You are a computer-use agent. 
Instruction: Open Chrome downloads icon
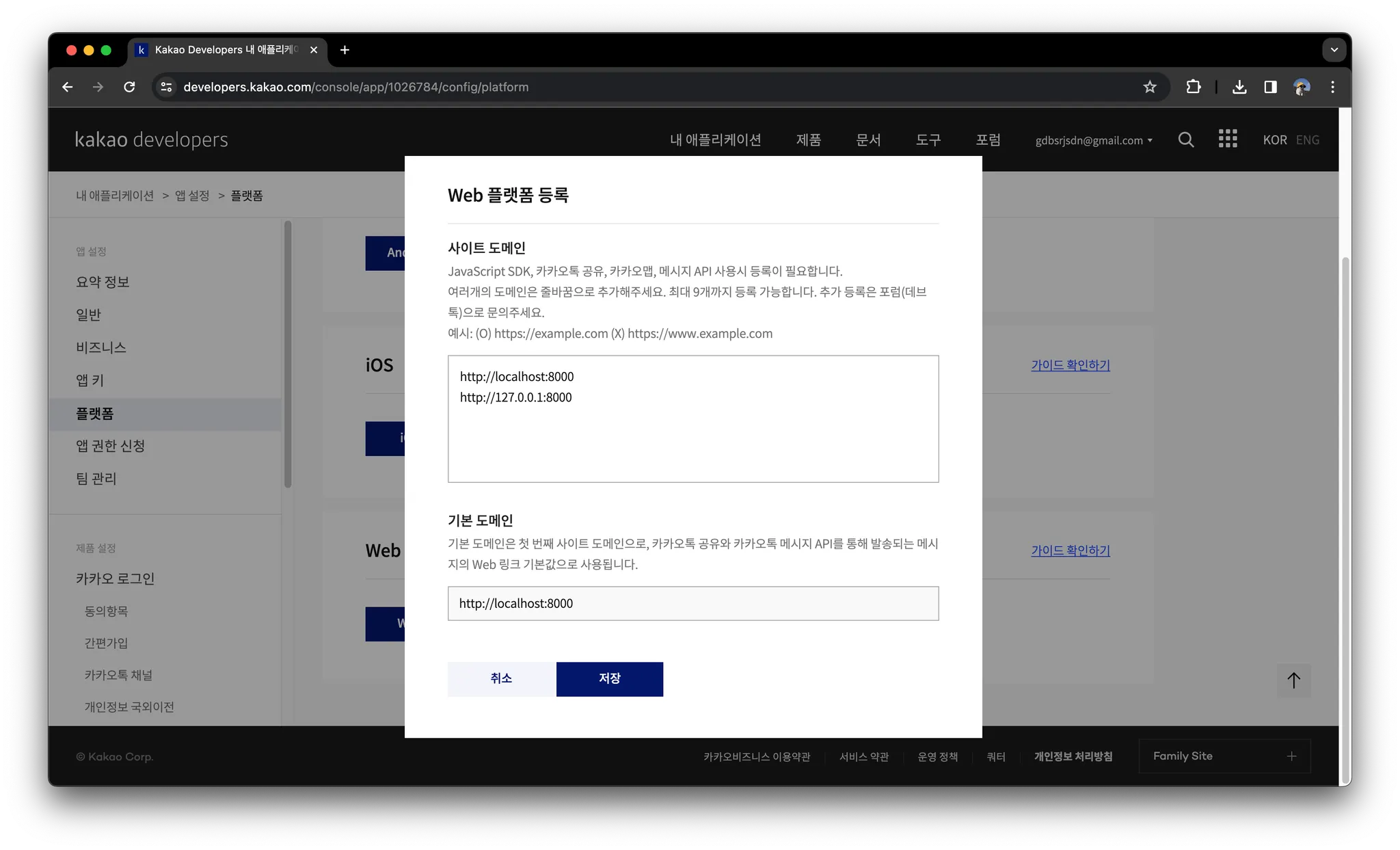pos(1239,87)
